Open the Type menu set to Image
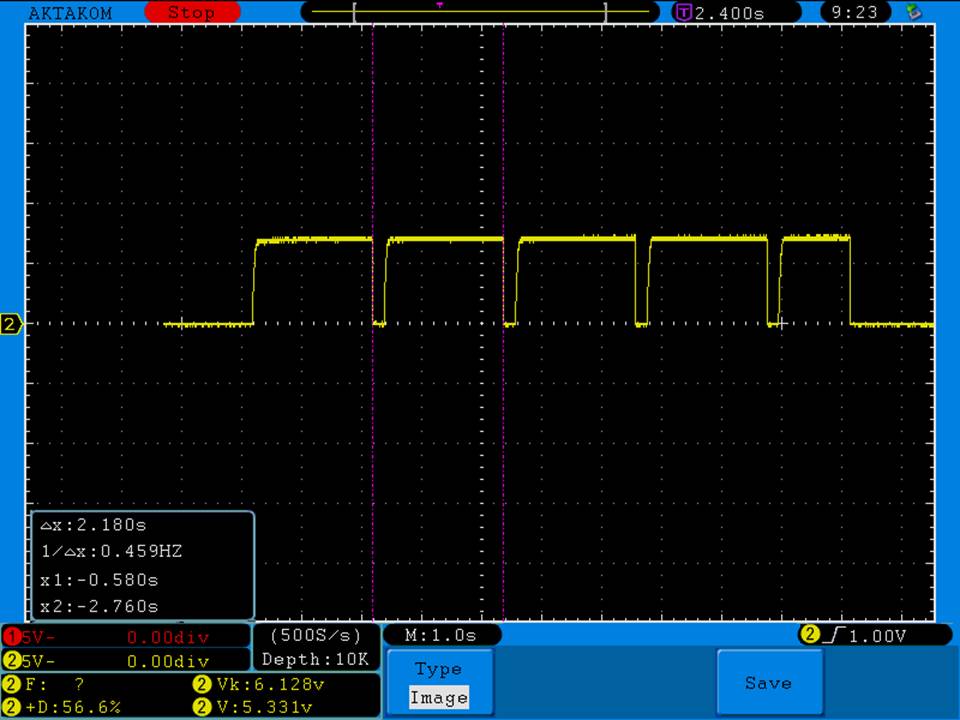 [x=438, y=683]
